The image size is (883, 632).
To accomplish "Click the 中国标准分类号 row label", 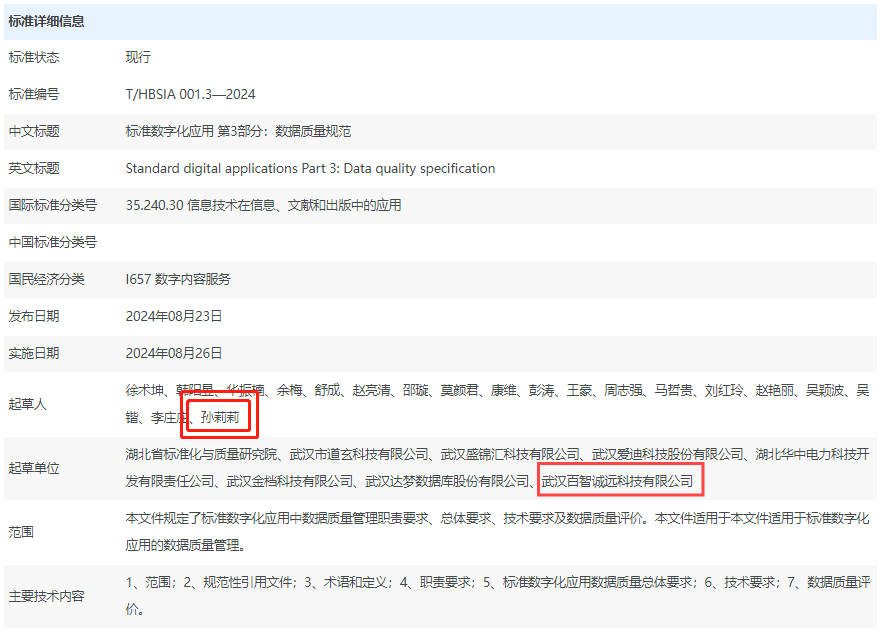I will tap(52, 242).
